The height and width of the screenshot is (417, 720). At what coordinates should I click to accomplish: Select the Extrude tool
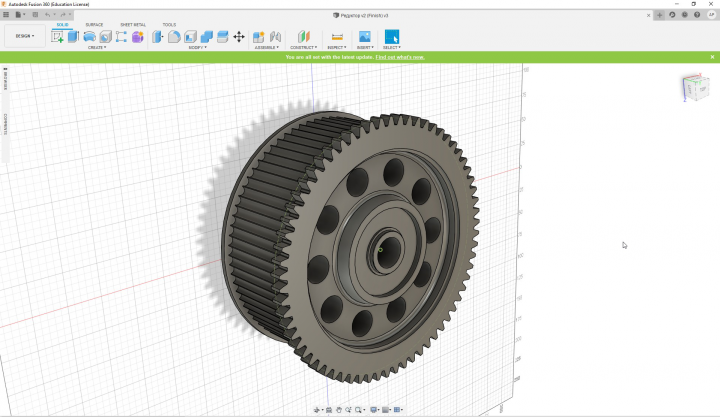73,37
